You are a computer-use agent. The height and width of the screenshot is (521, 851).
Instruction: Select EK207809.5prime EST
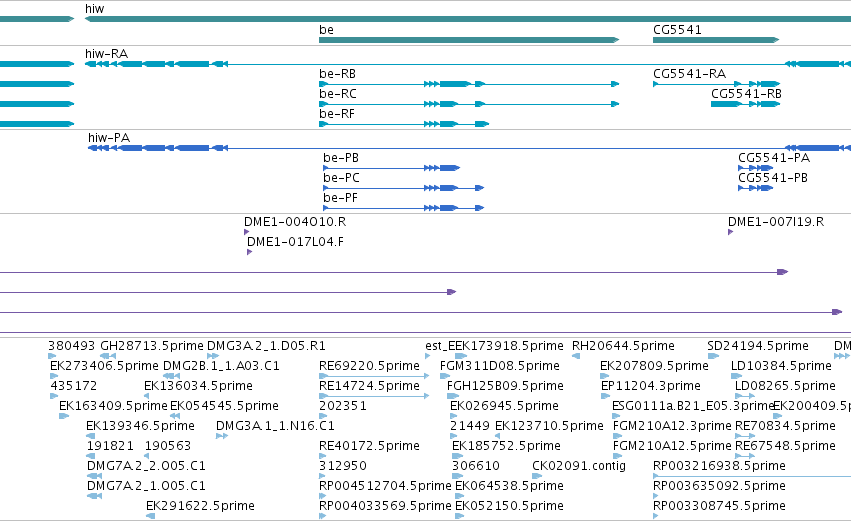tap(605, 376)
